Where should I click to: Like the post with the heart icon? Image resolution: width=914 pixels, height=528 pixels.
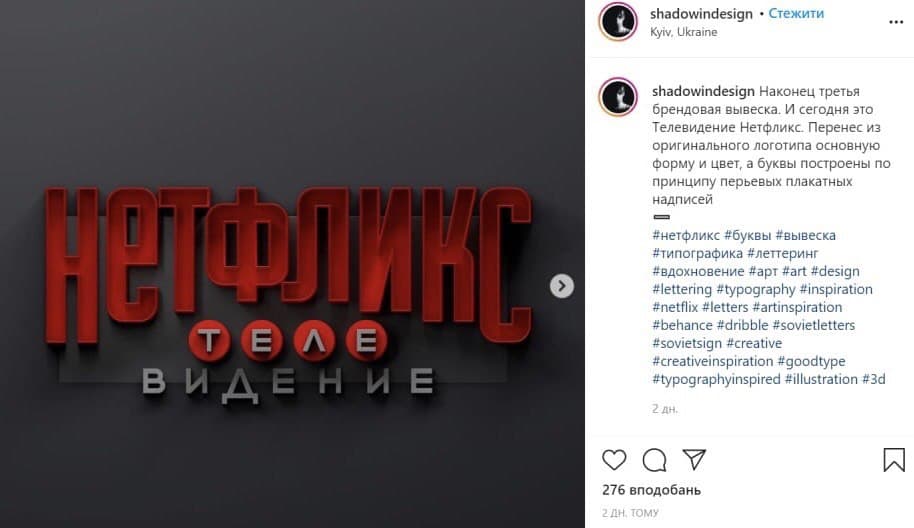pyautogui.click(x=614, y=460)
